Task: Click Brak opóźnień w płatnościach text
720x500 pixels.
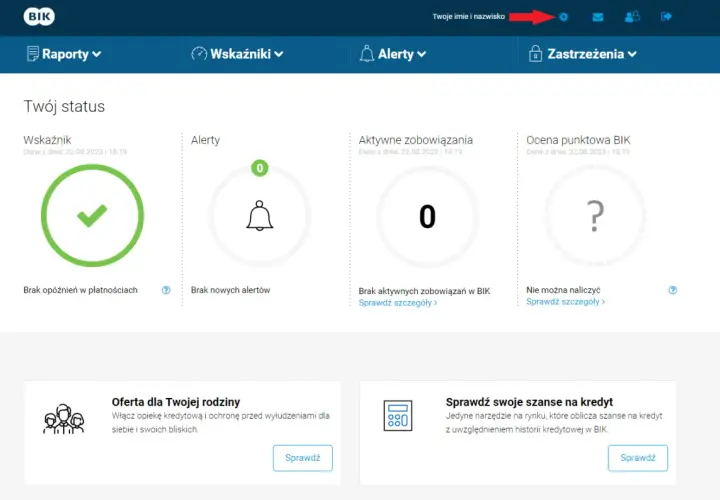Action: point(80,290)
